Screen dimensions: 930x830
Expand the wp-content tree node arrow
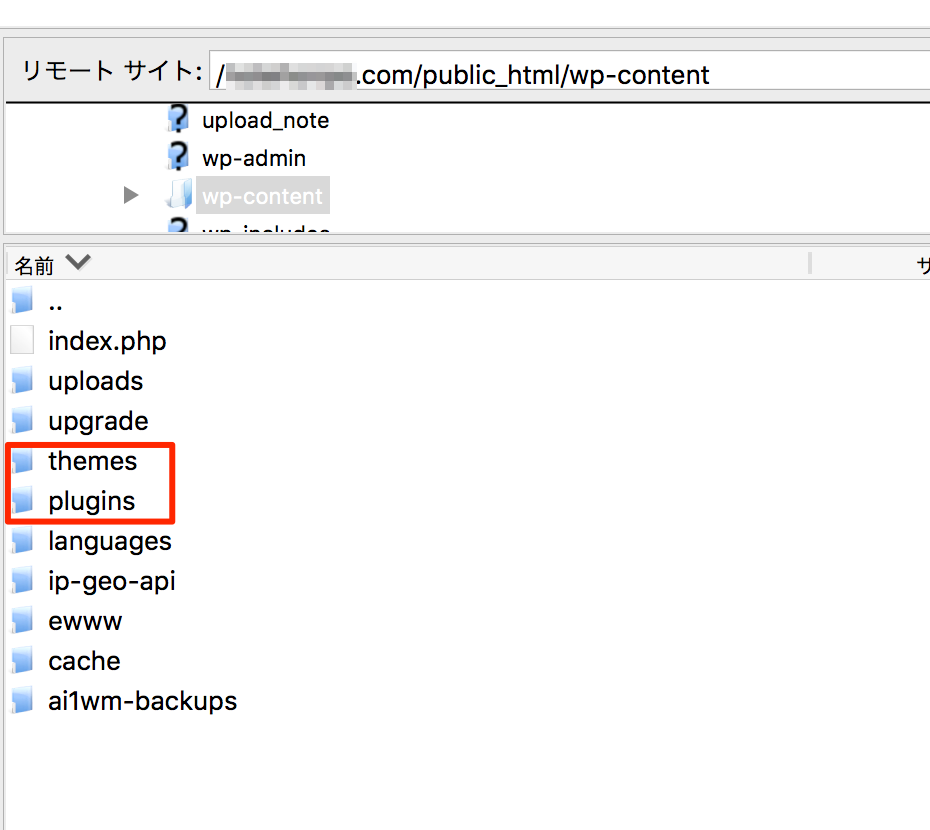pos(131,196)
